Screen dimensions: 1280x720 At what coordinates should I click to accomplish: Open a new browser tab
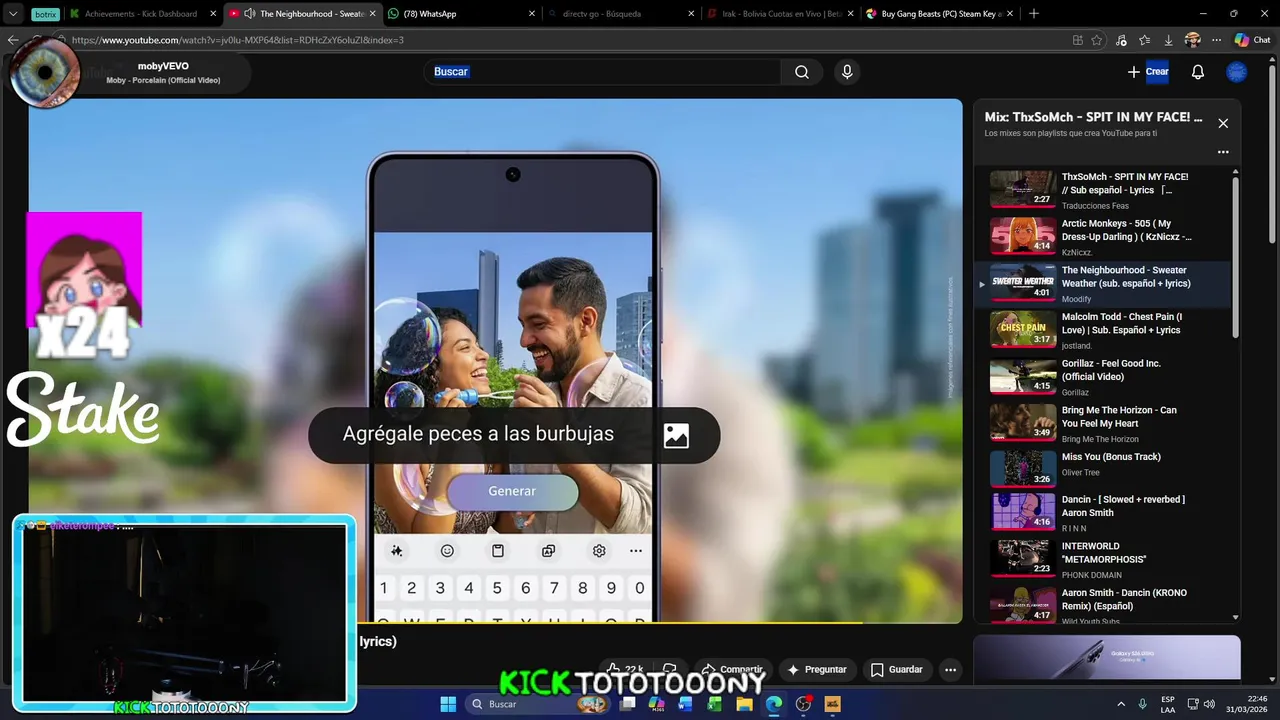(1034, 14)
